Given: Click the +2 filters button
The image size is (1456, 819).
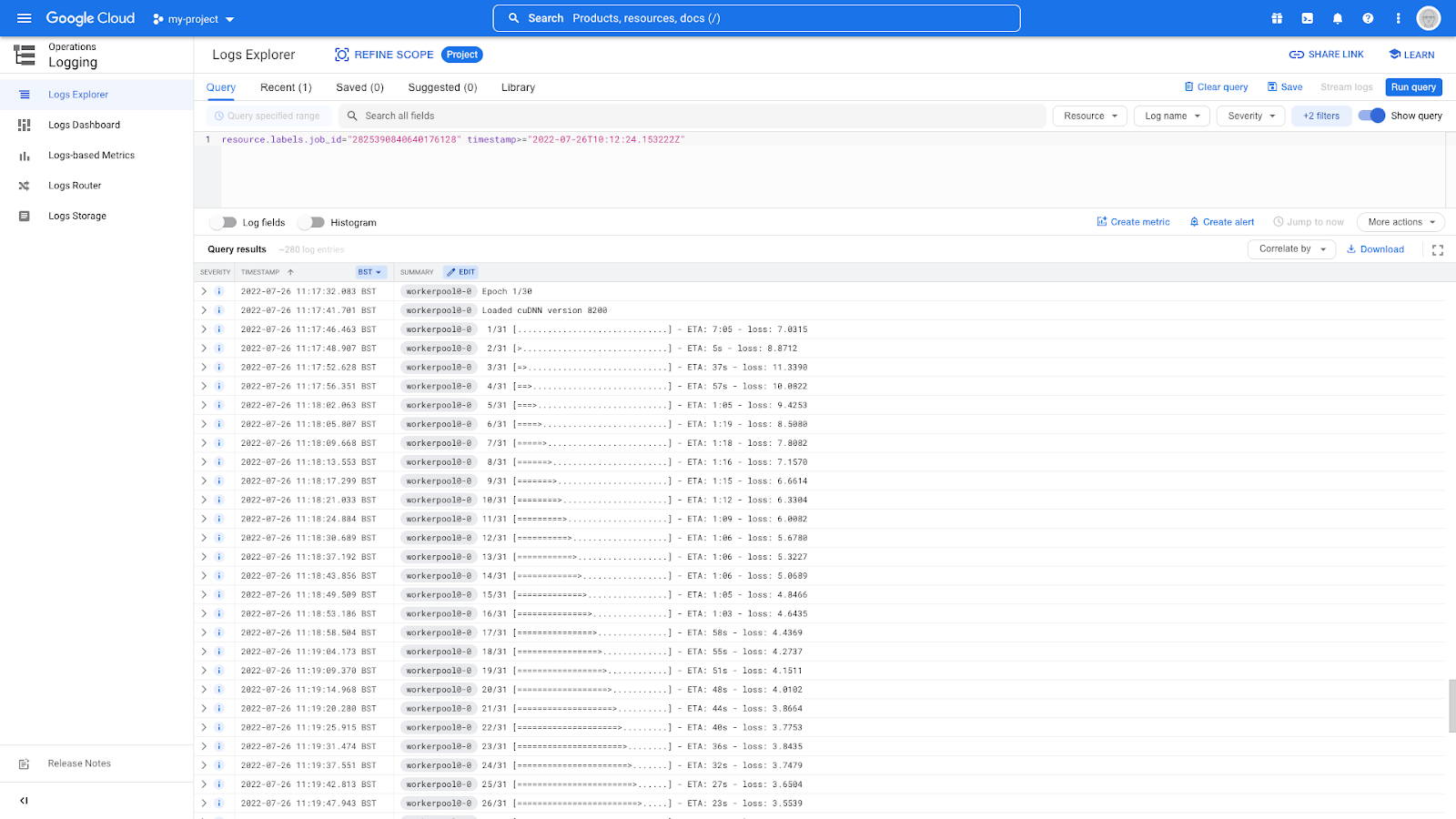Looking at the screenshot, I should point(1321,116).
